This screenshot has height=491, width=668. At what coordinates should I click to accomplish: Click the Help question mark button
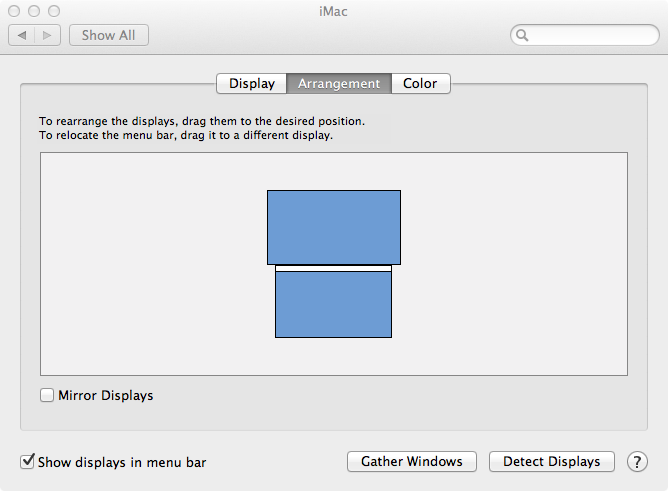(x=637, y=462)
